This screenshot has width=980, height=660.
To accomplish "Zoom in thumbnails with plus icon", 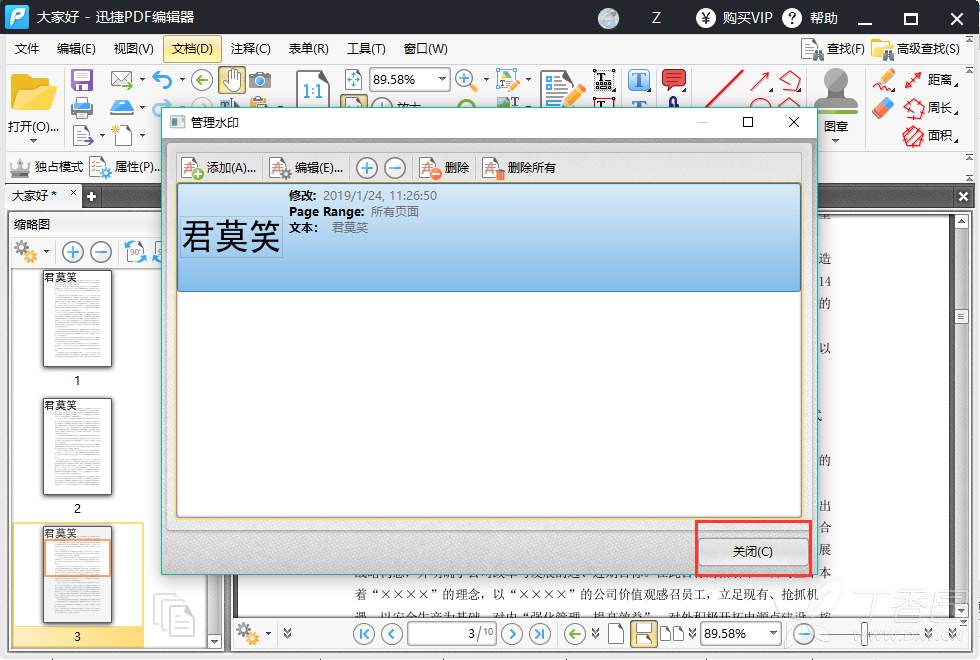I will pyautogui.click(x=72, y=252).
